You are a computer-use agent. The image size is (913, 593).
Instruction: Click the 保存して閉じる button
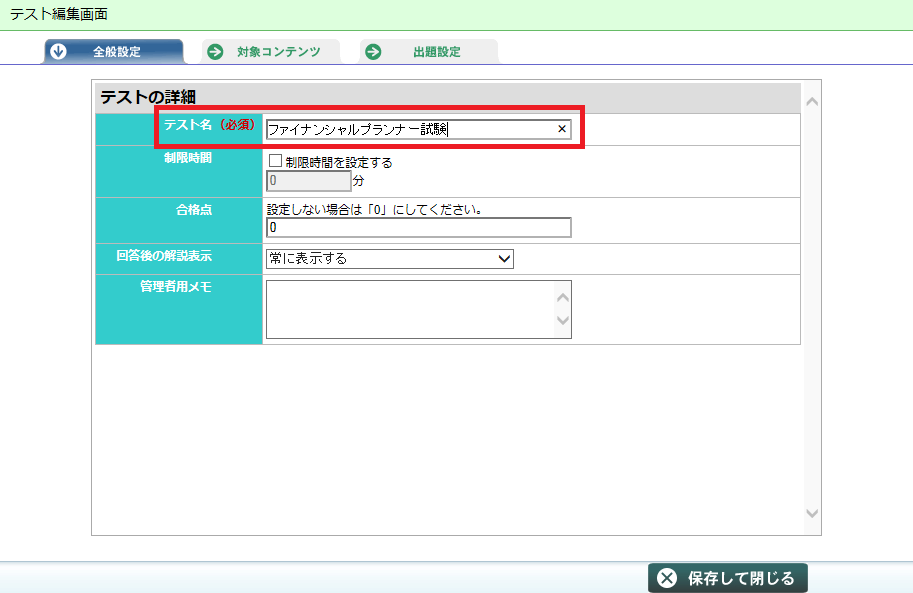[x=728, y=578]
